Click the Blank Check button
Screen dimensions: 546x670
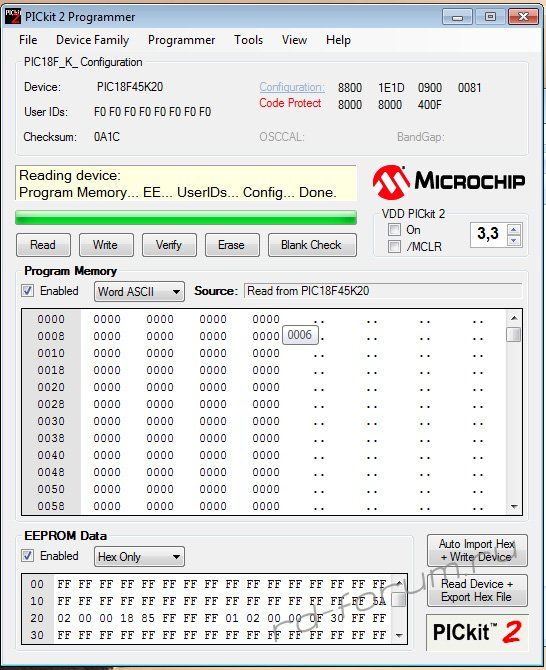(312, 245)
